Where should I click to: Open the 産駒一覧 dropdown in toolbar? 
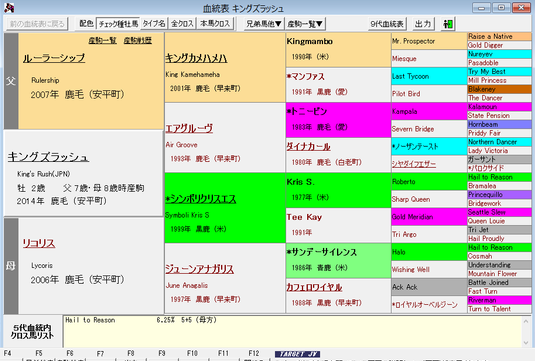pyautogui.click(x=305, y=24)
